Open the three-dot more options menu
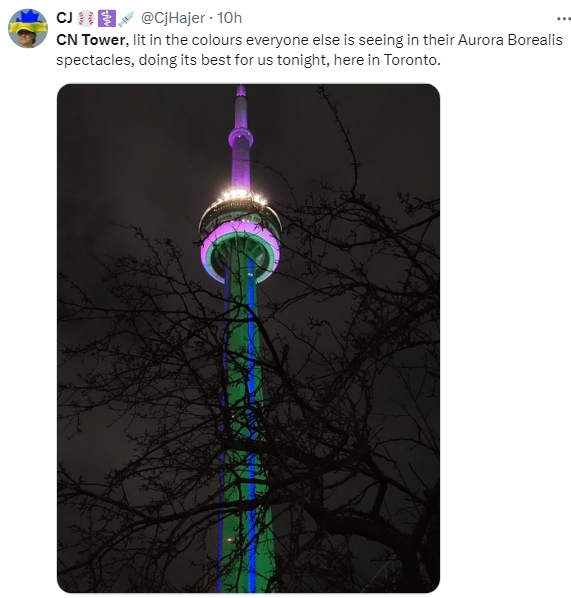 (x=563, y=18)
